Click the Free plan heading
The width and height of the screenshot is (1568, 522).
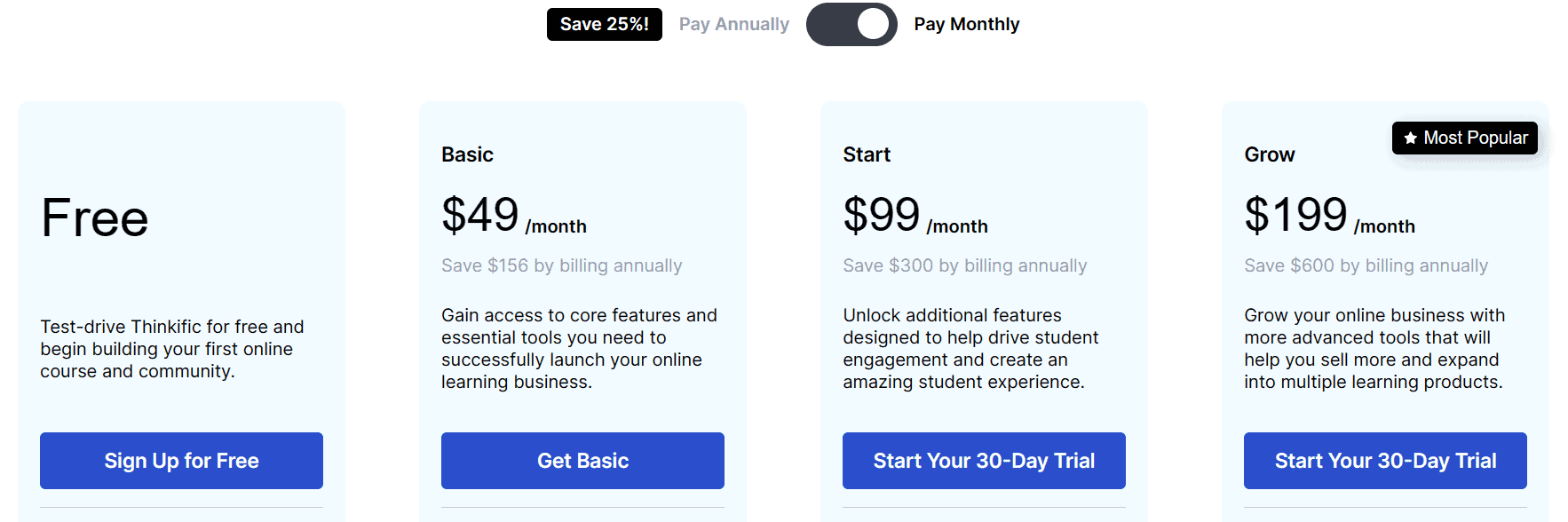point(95,218)
